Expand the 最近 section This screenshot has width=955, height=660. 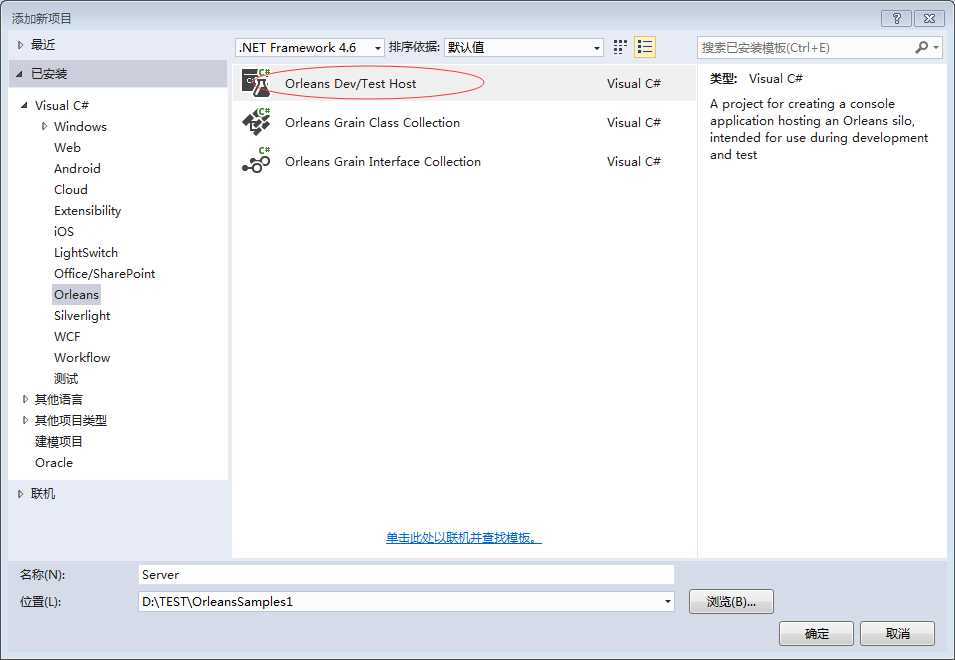click(21, 44)
